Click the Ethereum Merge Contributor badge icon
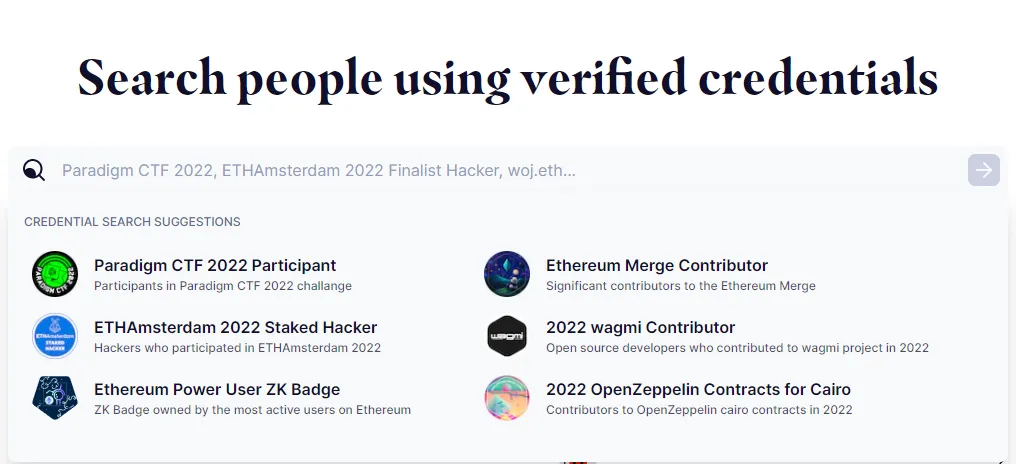 pyautogui.click(x=507, y=274)
